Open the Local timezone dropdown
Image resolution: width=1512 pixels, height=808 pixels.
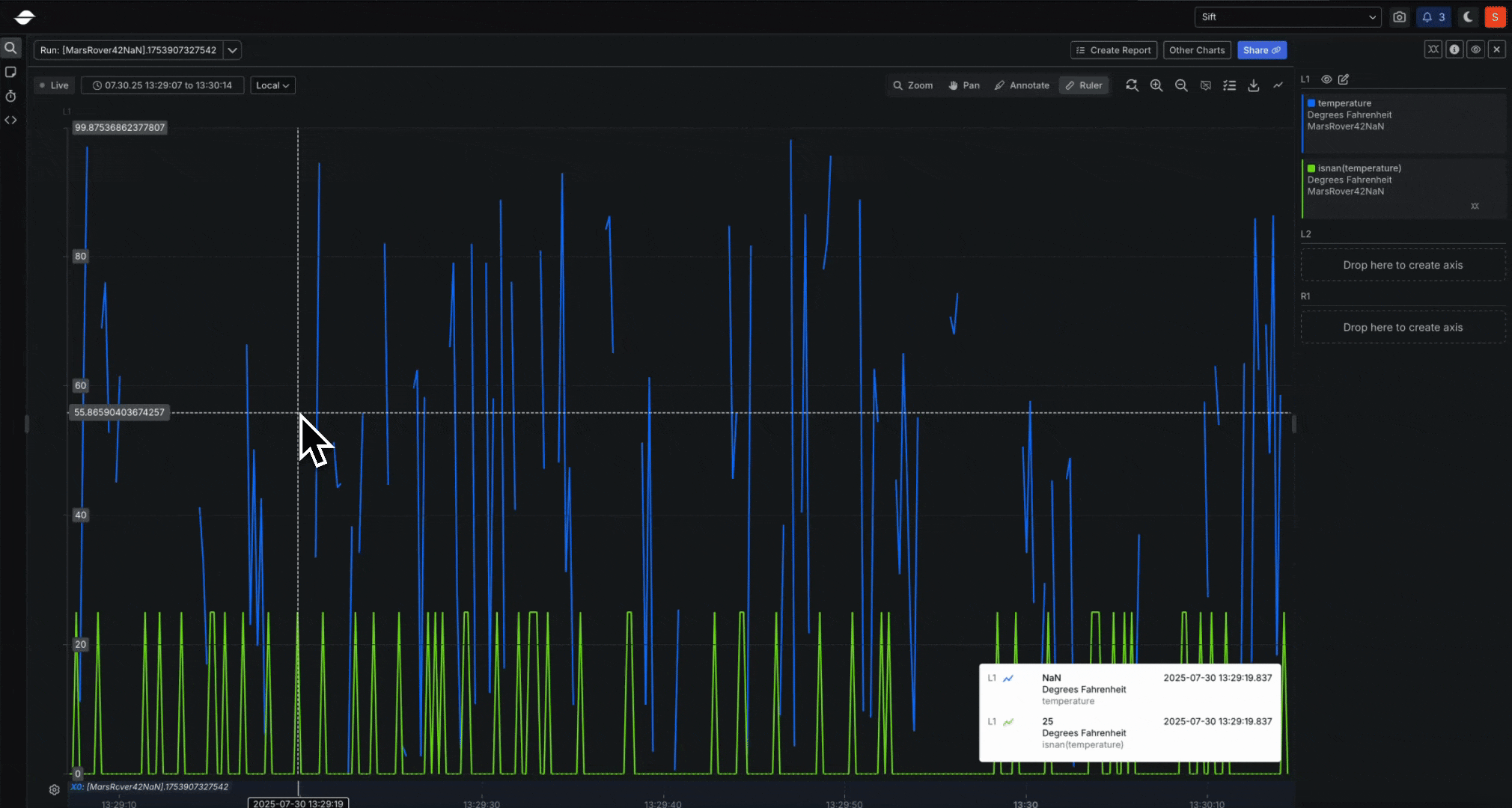[272, 85]
